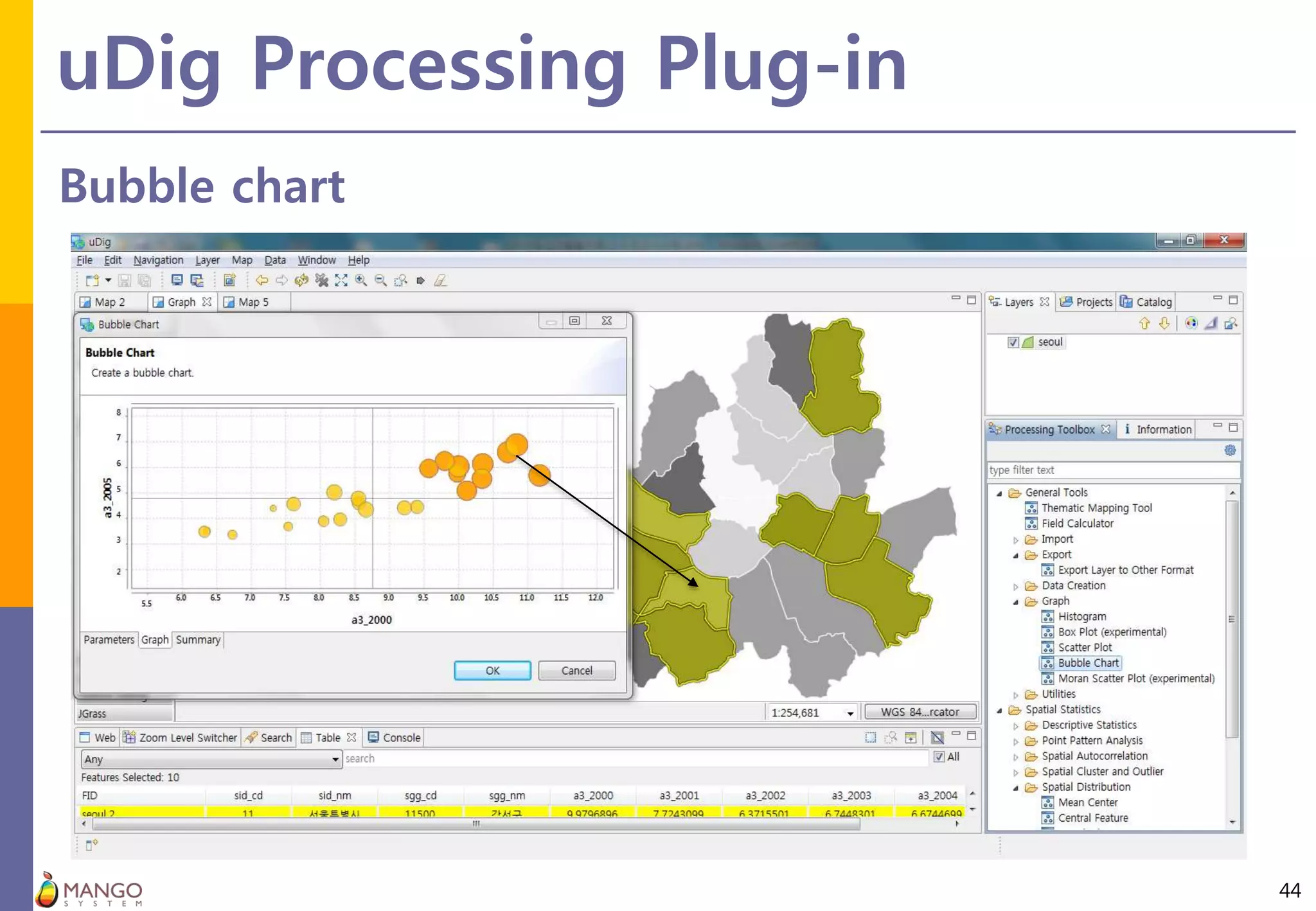Select the Scatter Plot tool

coord(1085,648)
